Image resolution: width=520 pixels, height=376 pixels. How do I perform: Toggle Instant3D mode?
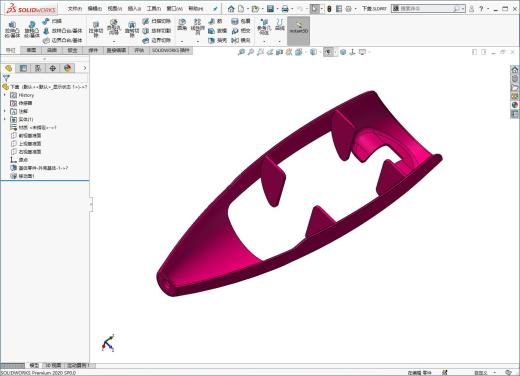coord(298,31)
